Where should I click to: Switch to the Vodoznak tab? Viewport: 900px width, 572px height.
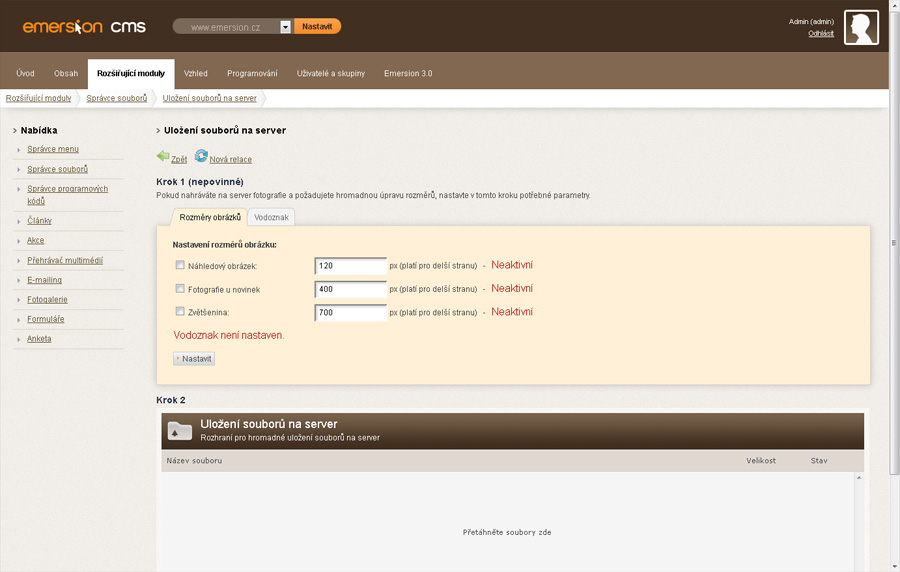[271, 217]
